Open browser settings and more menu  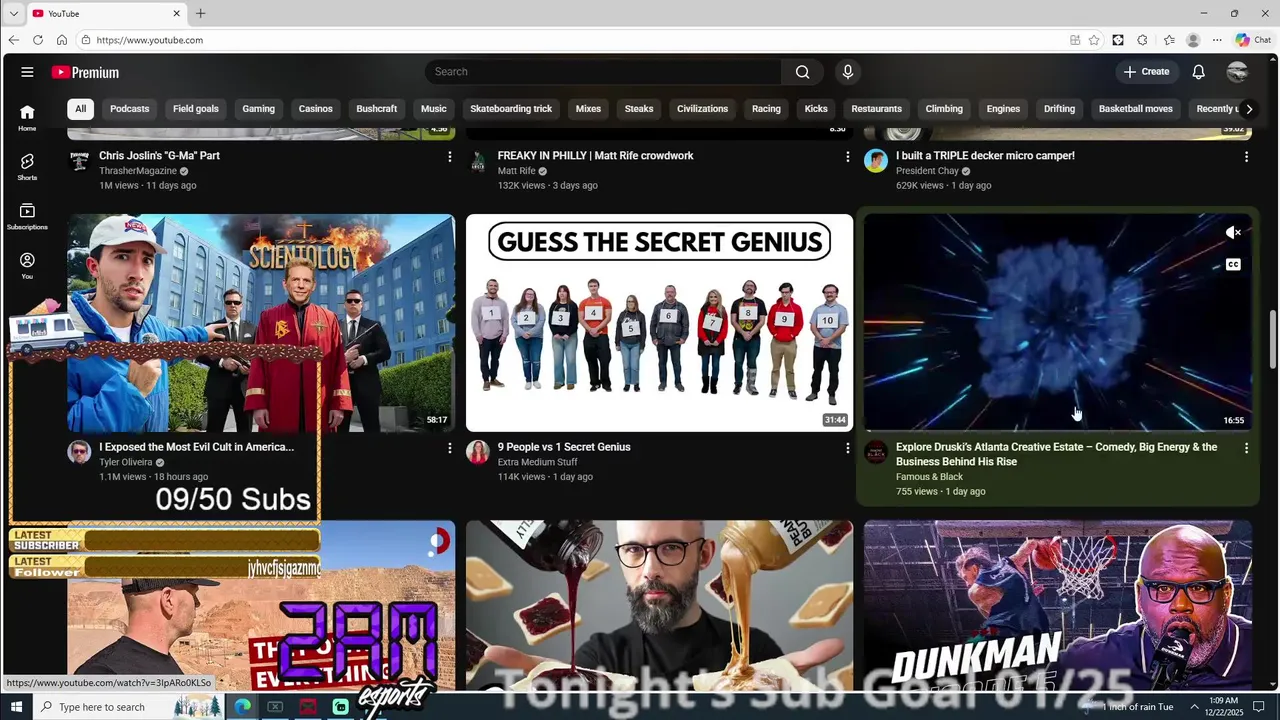point(1217,40)
